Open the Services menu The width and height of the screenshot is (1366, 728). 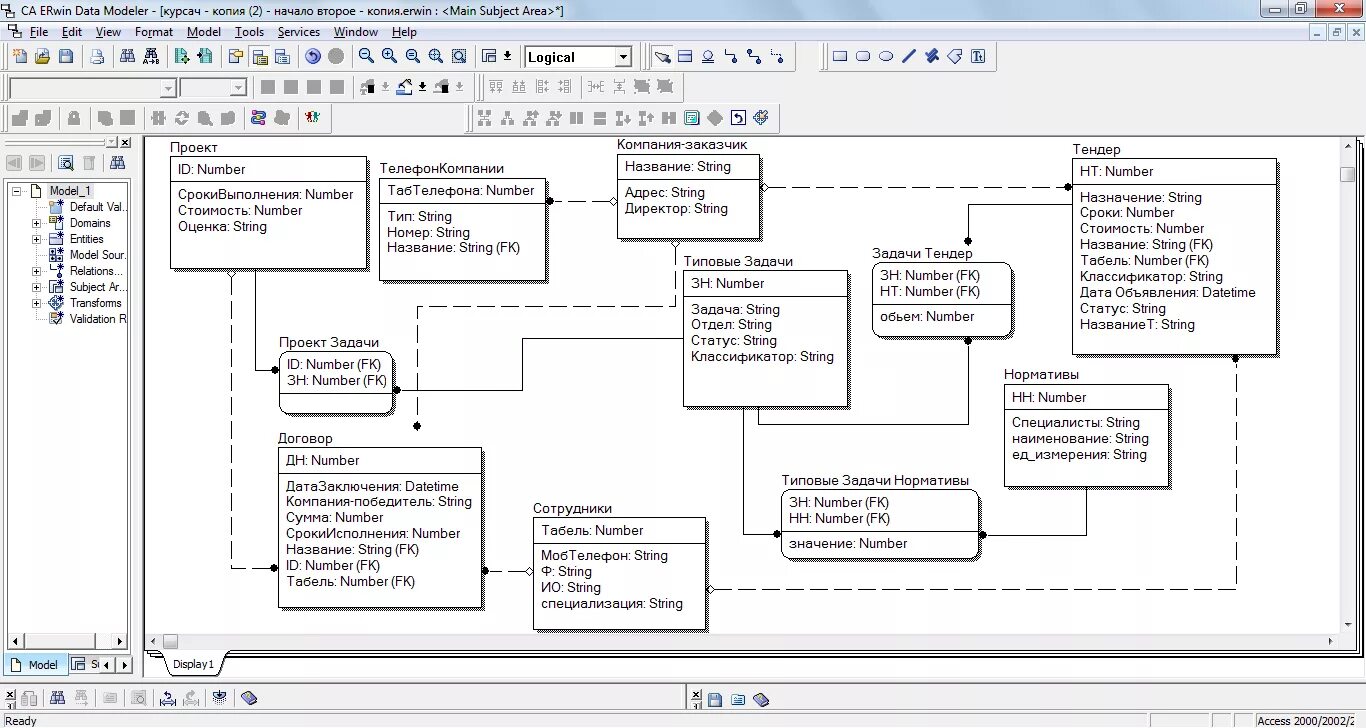[x=299, y=32]
